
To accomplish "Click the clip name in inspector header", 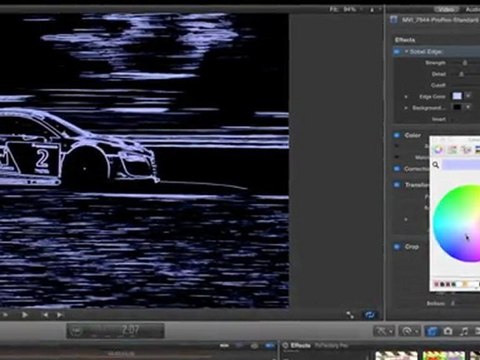I will click(440, 20).
